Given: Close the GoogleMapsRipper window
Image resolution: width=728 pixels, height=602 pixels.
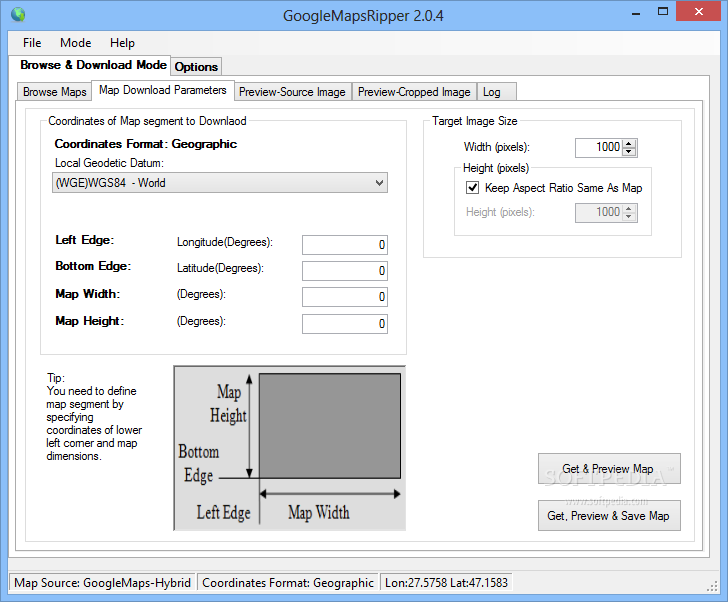Looking at the screenshot, I should coord(699,12).
